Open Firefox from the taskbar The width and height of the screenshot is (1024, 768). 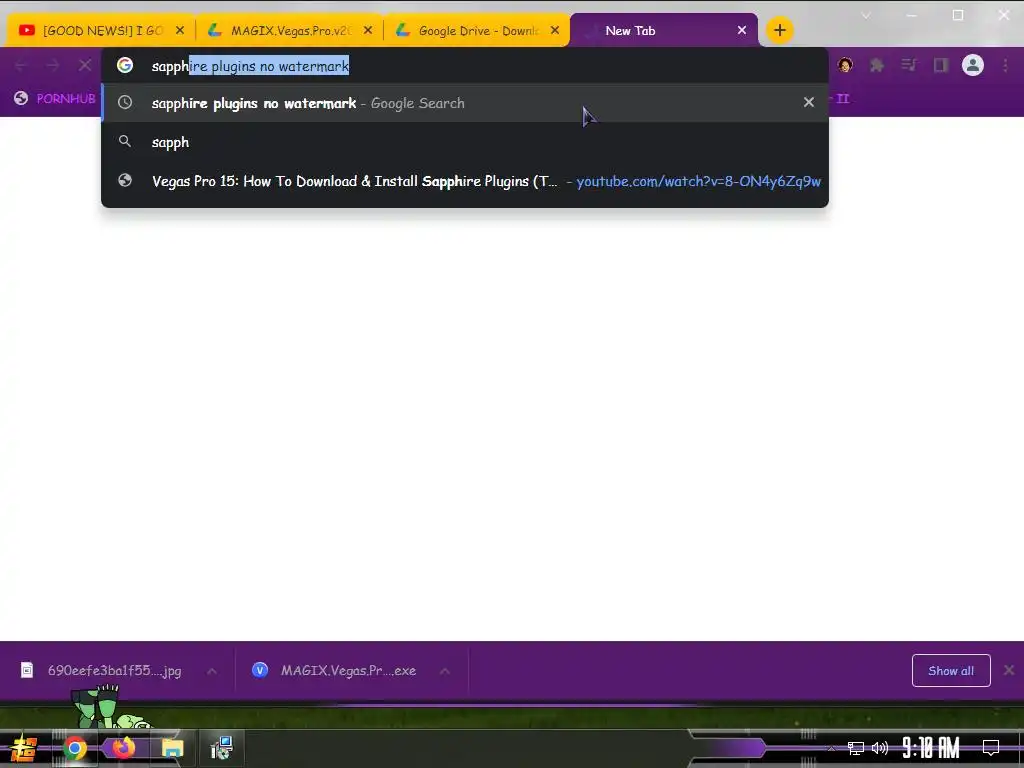coord(123,748)
